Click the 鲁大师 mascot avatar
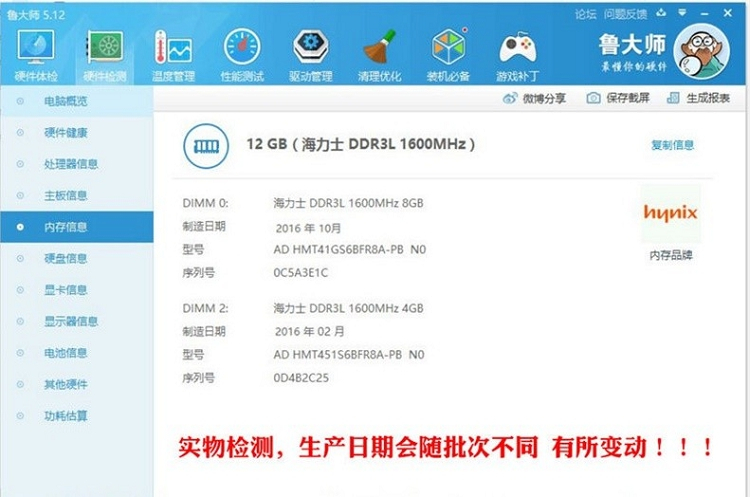750x497 pixels. tap(701, 51)
